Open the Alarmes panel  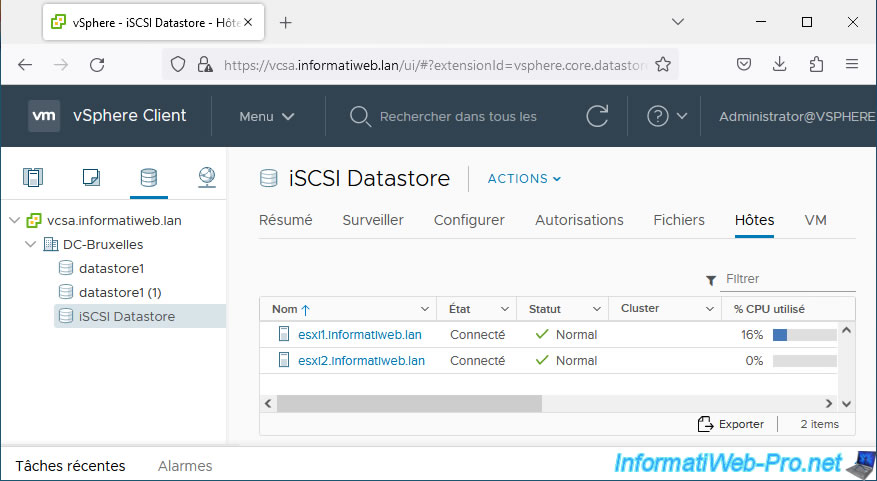pos(185,465)
